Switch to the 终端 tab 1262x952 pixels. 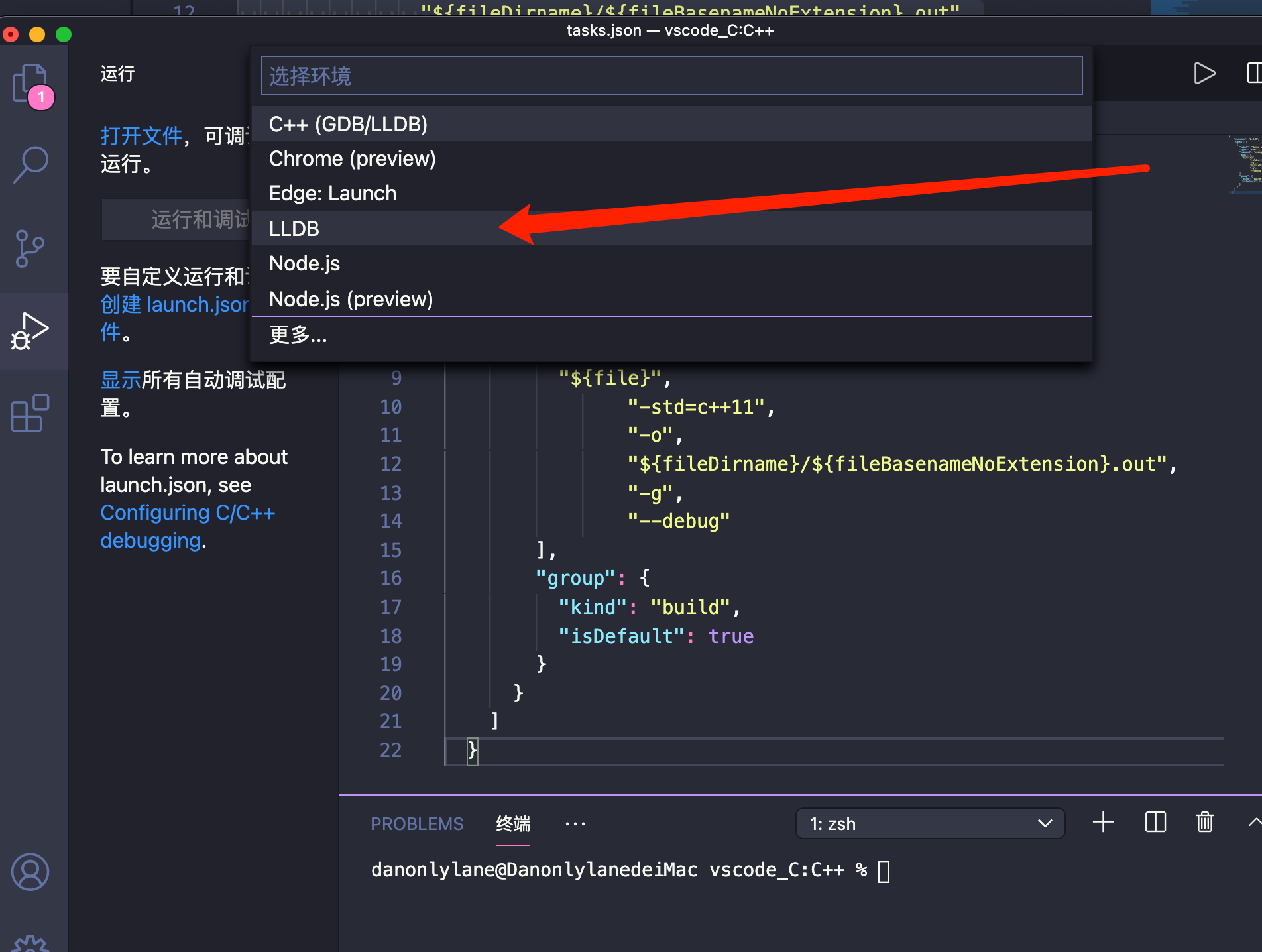point(512,823)
